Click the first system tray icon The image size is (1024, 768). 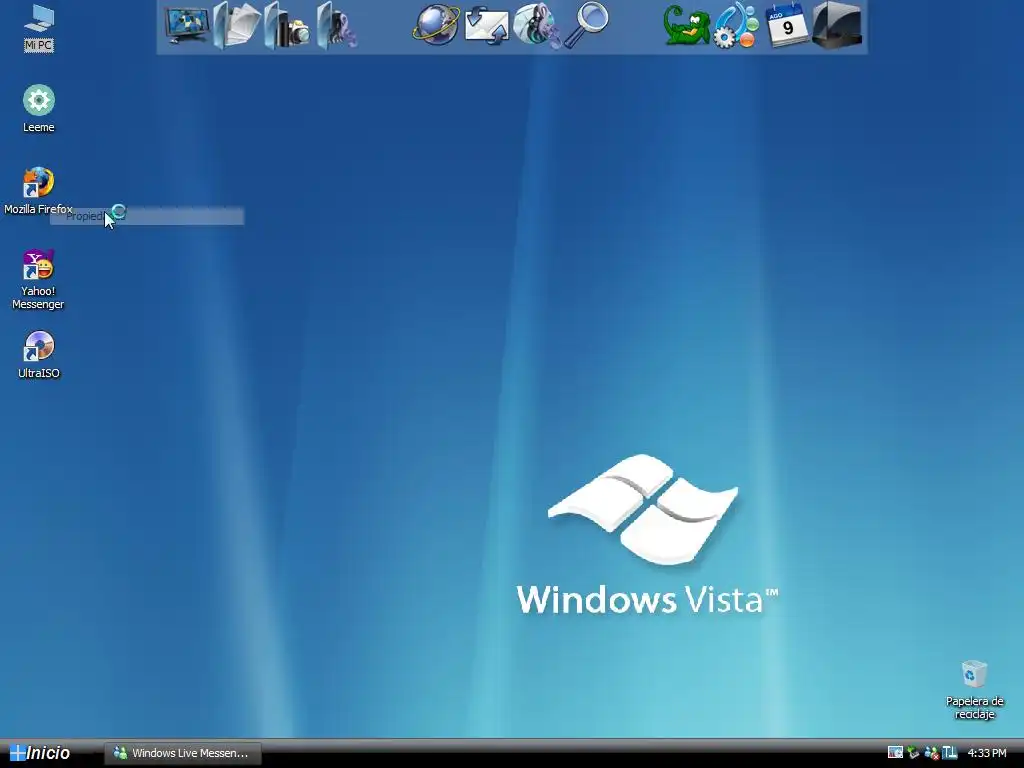tap(895, 753)
